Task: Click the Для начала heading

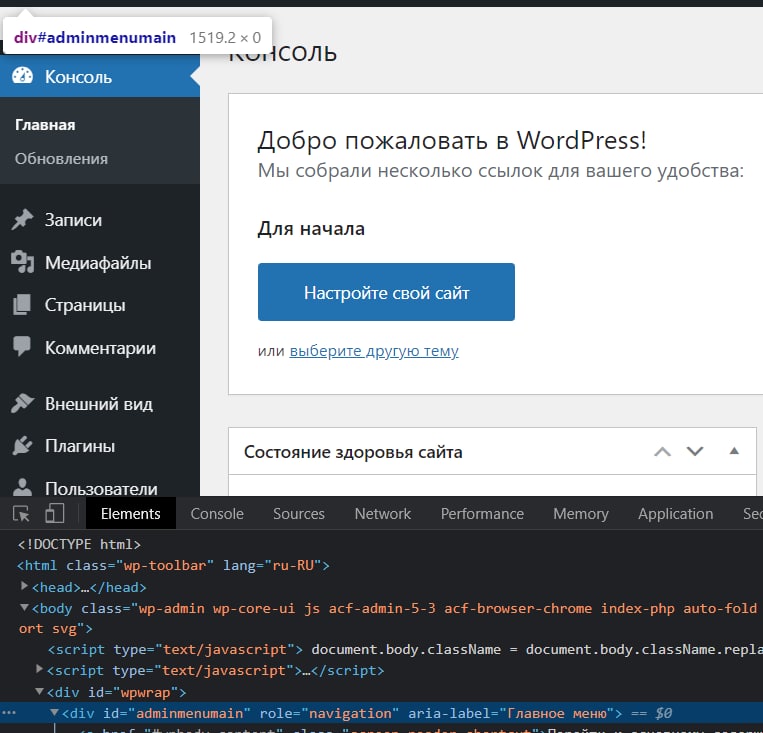Action: 311,228
